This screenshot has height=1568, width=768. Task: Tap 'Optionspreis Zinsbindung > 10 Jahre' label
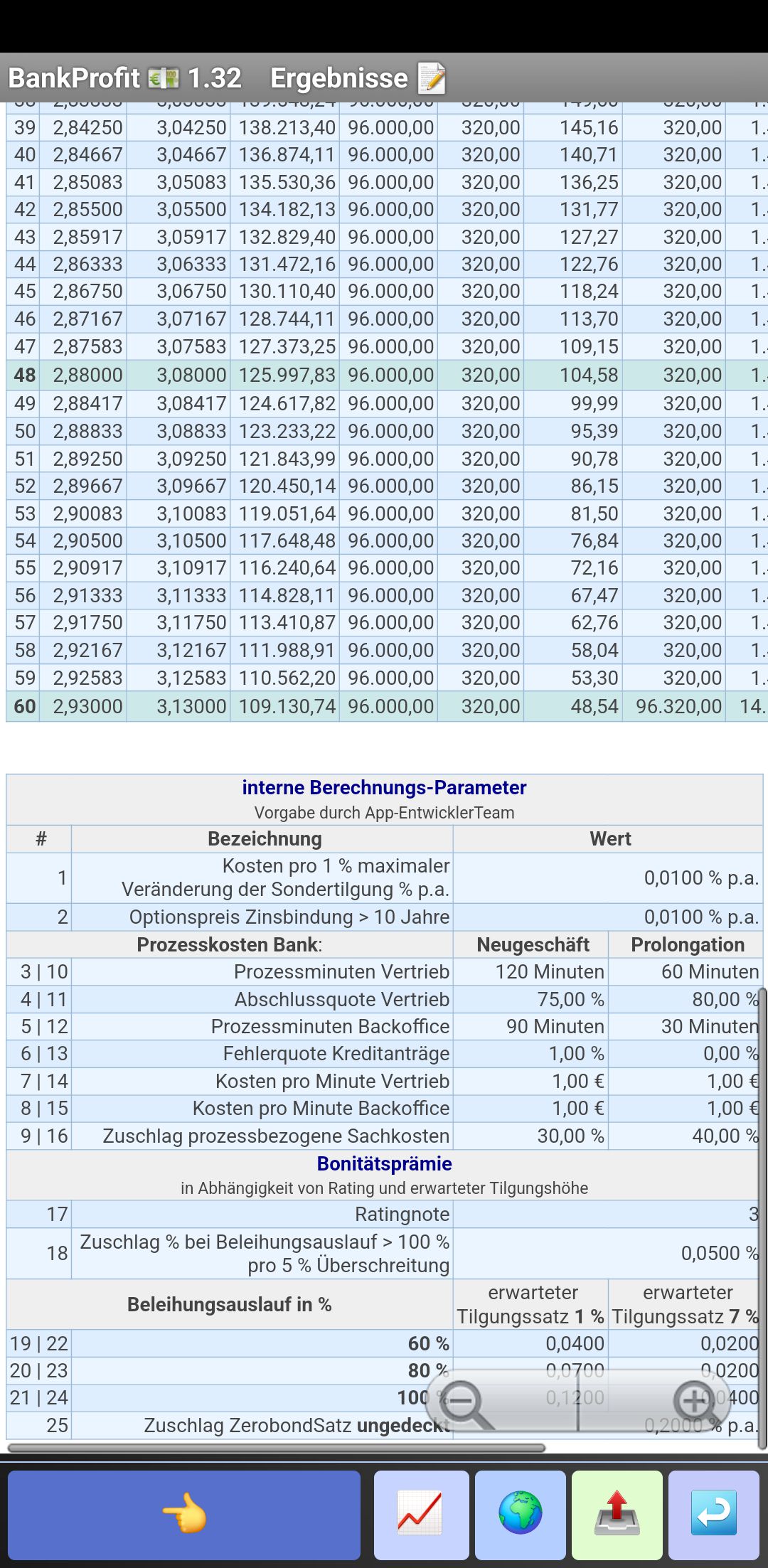[x=289, y=917]
